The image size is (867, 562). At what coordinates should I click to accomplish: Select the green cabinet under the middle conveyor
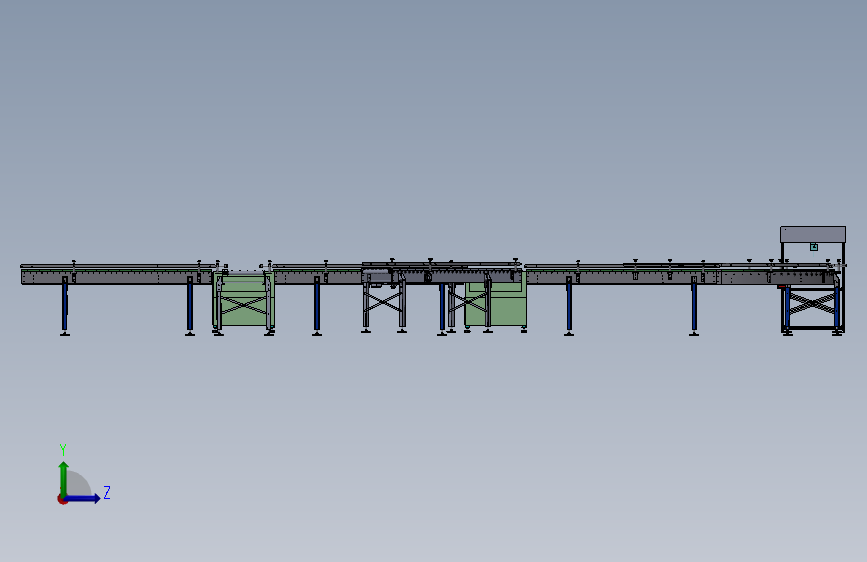pyautogui.click(x=495, y=299)
